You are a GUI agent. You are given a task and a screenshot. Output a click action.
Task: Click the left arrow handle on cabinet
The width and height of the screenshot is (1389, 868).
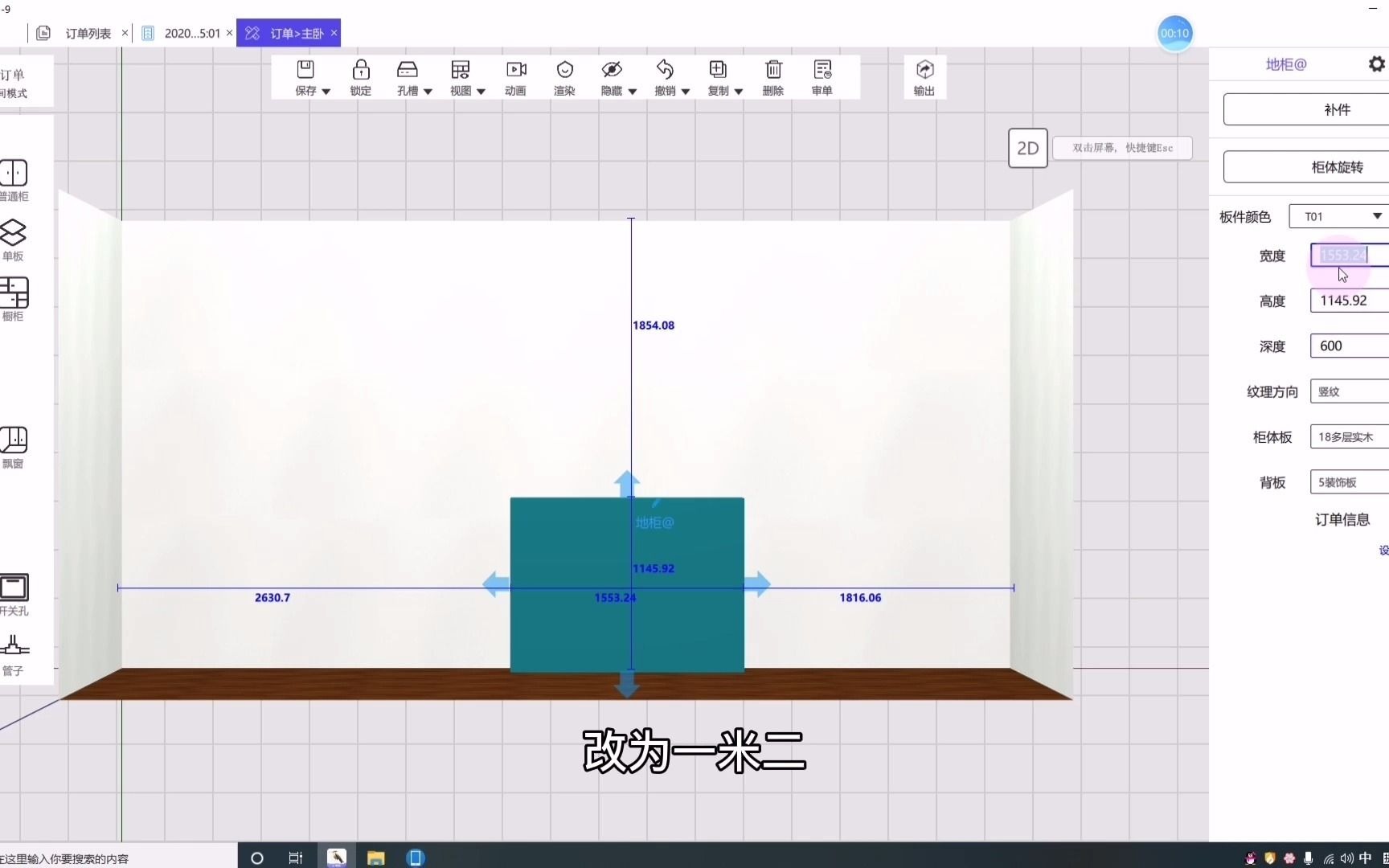496,584
